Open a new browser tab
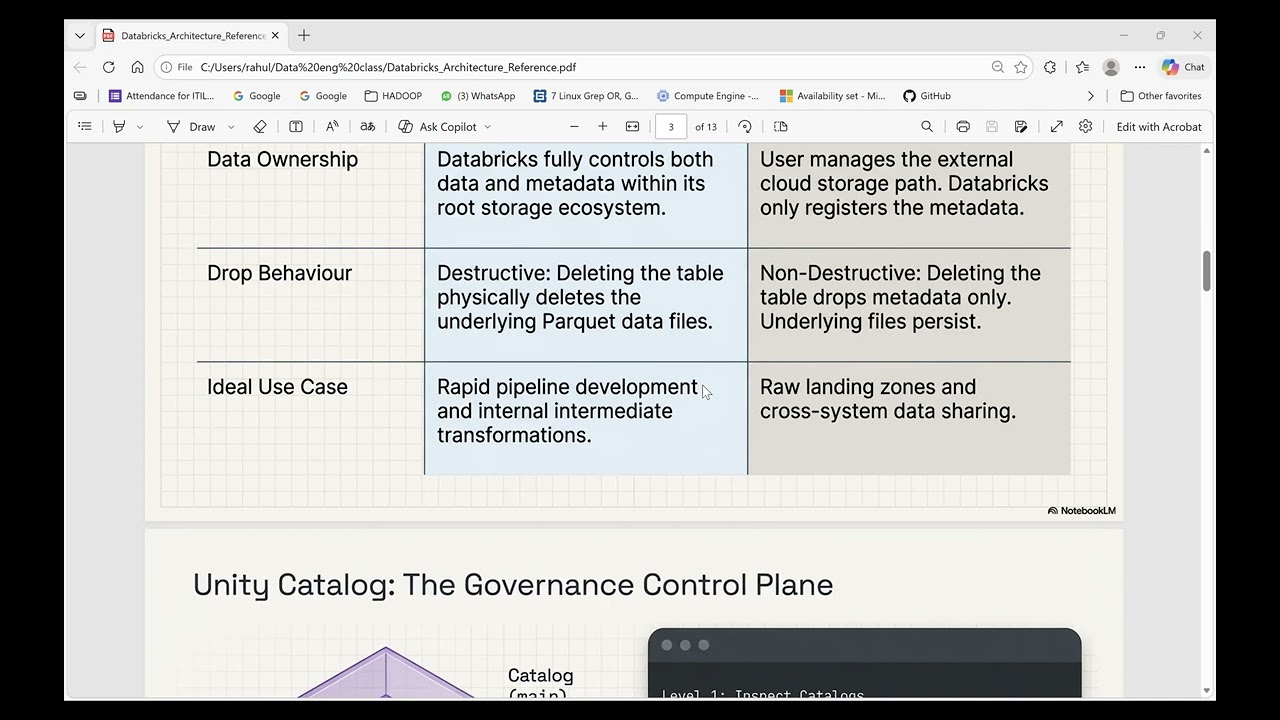This screenshot has height=720, width=1280. (x=304, y=36)
